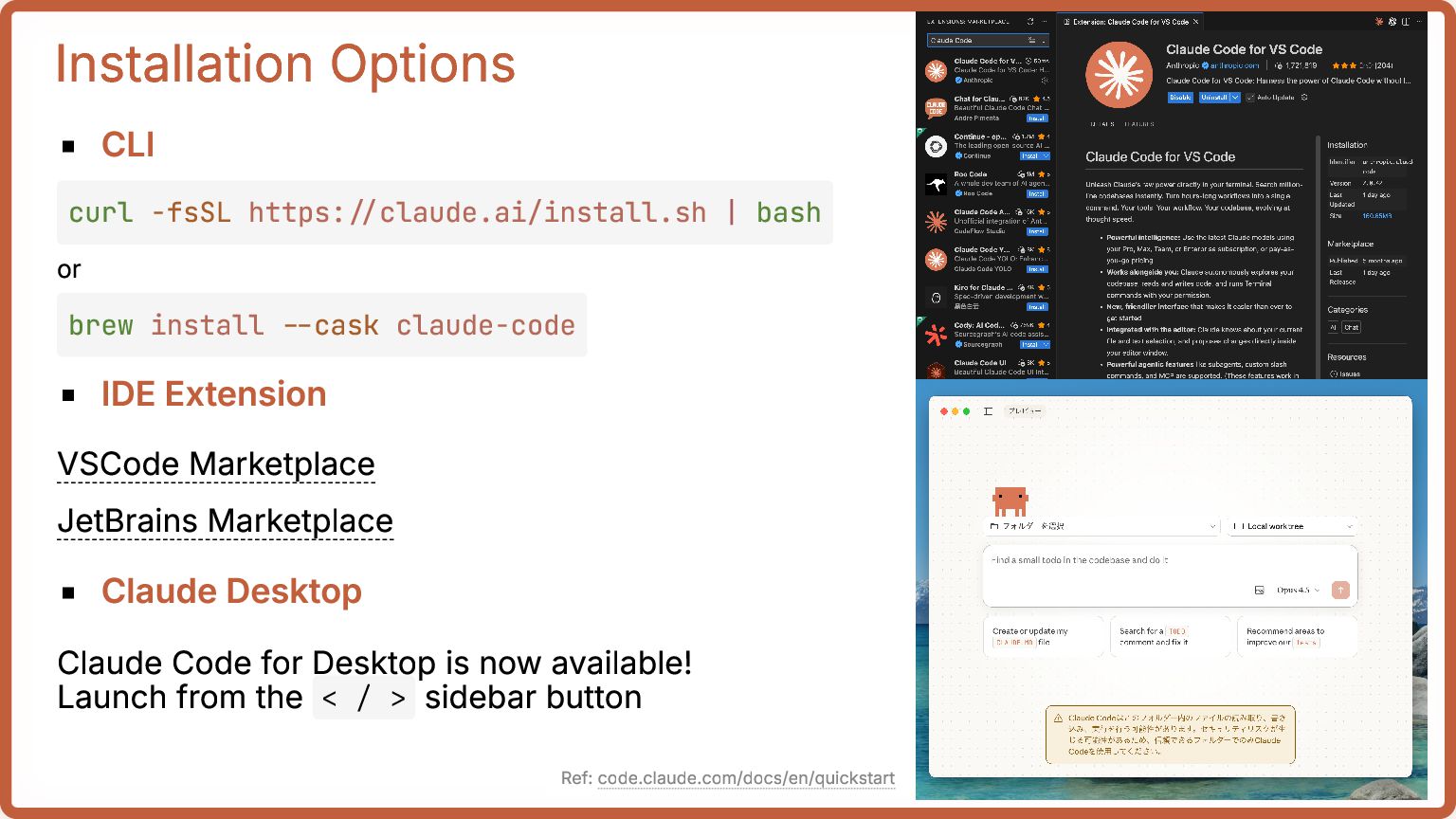Close the Claude Code extension editor tab
This screenshot has width=1456, height=819.
coord(1195,21)
